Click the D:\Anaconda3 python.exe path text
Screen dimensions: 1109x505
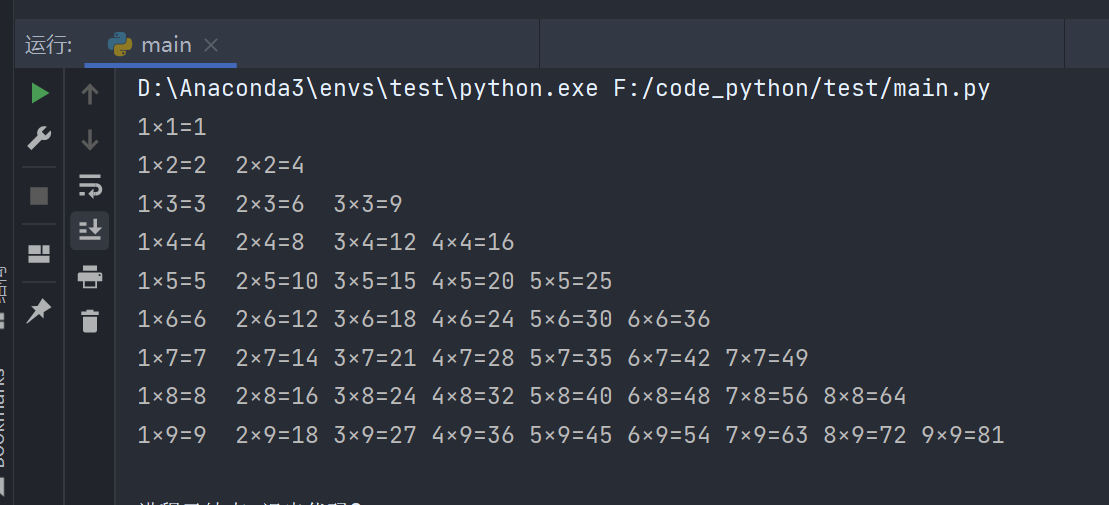click(368, 89)
